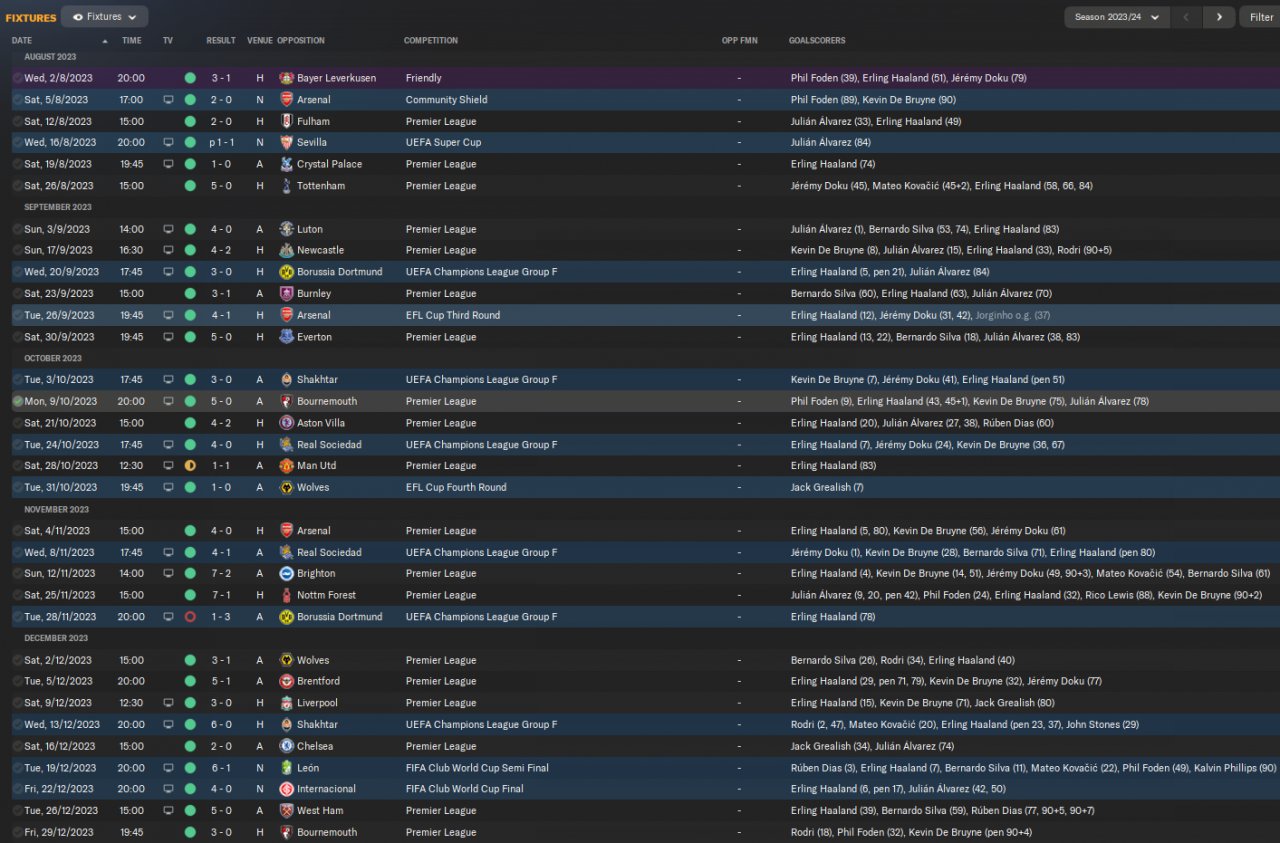Open the Tottenham opposition name link
The width and height of the screenshot is (1280, 843).
[x=321, y=186]
